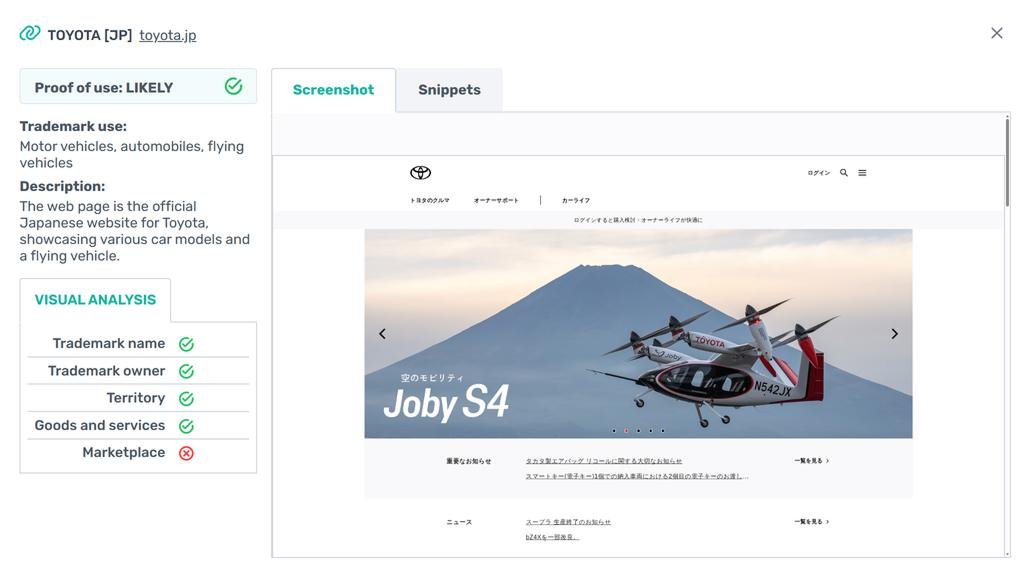Click the Trademark owner check icon
The image size is (1030, 584).
click(187, 371)
